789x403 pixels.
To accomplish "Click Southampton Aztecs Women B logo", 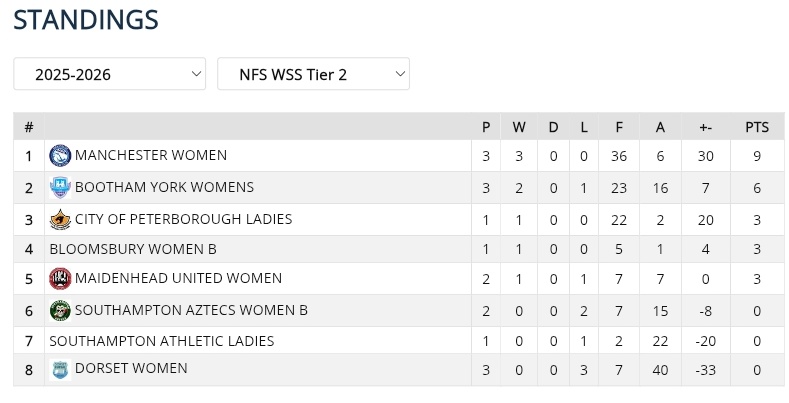I will [x=60, y=311].
